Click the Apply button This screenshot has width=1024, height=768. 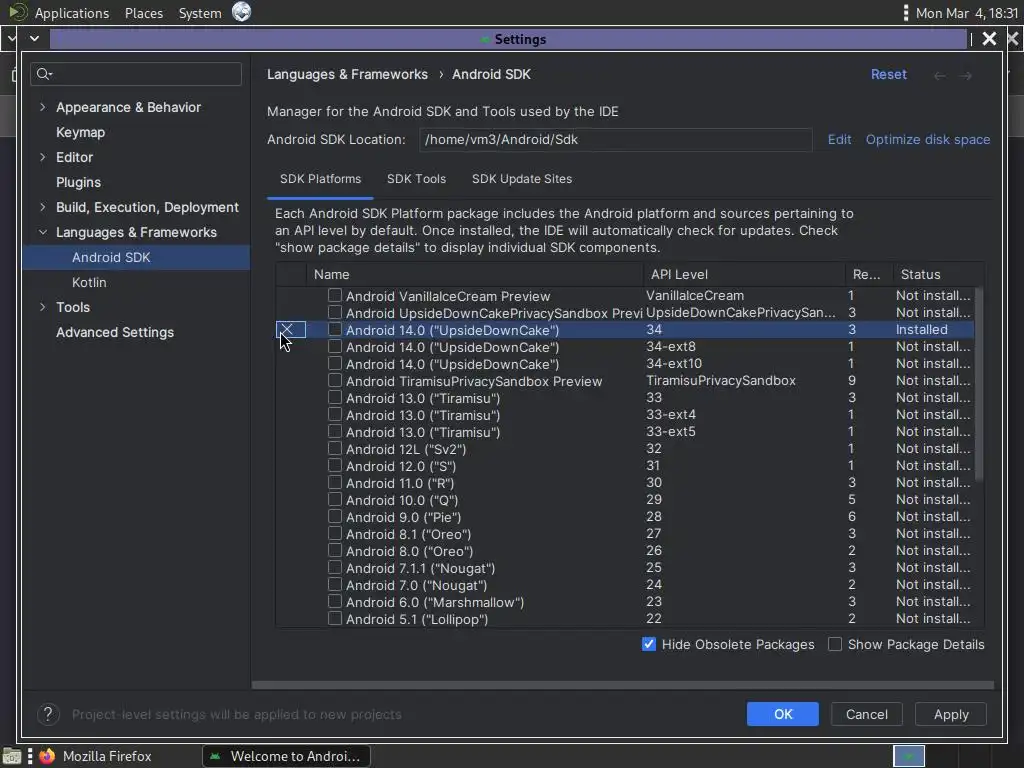[951, 714]
